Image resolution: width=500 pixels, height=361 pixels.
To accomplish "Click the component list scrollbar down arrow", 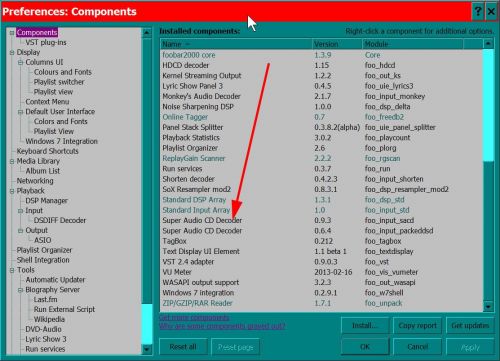I will click(x=488, y=307).
